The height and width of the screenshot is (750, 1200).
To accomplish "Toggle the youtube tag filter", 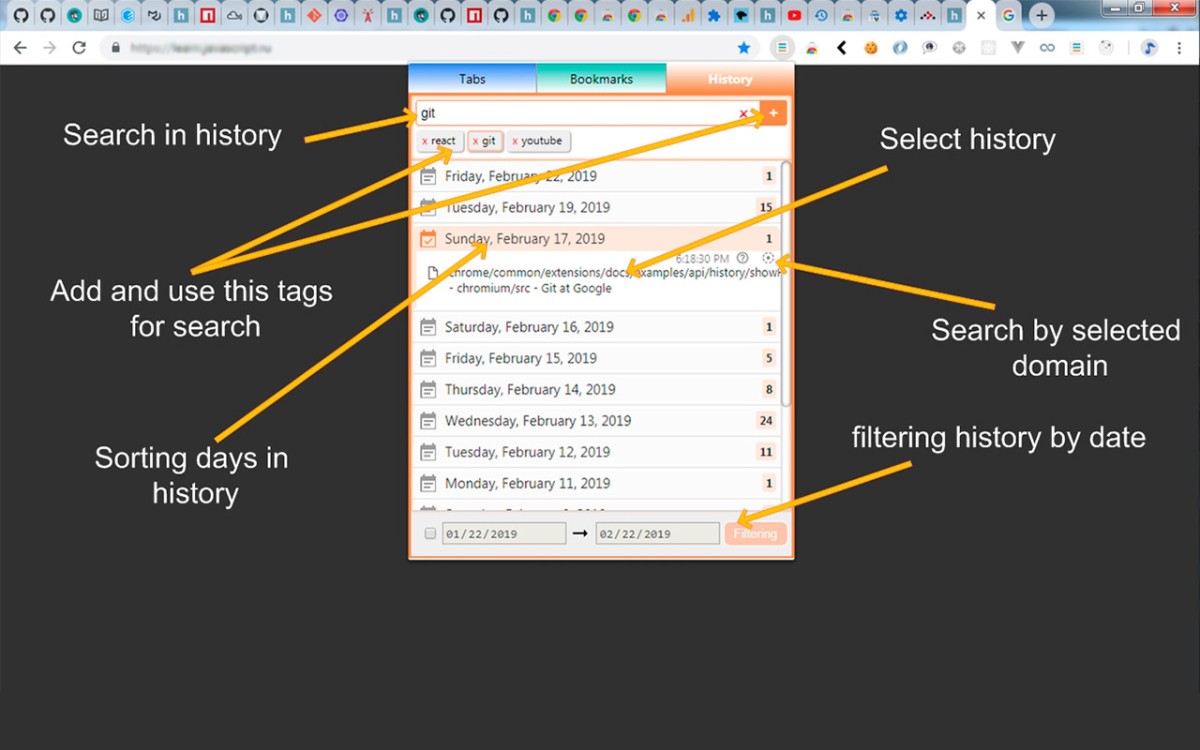I will click(541, 142).
